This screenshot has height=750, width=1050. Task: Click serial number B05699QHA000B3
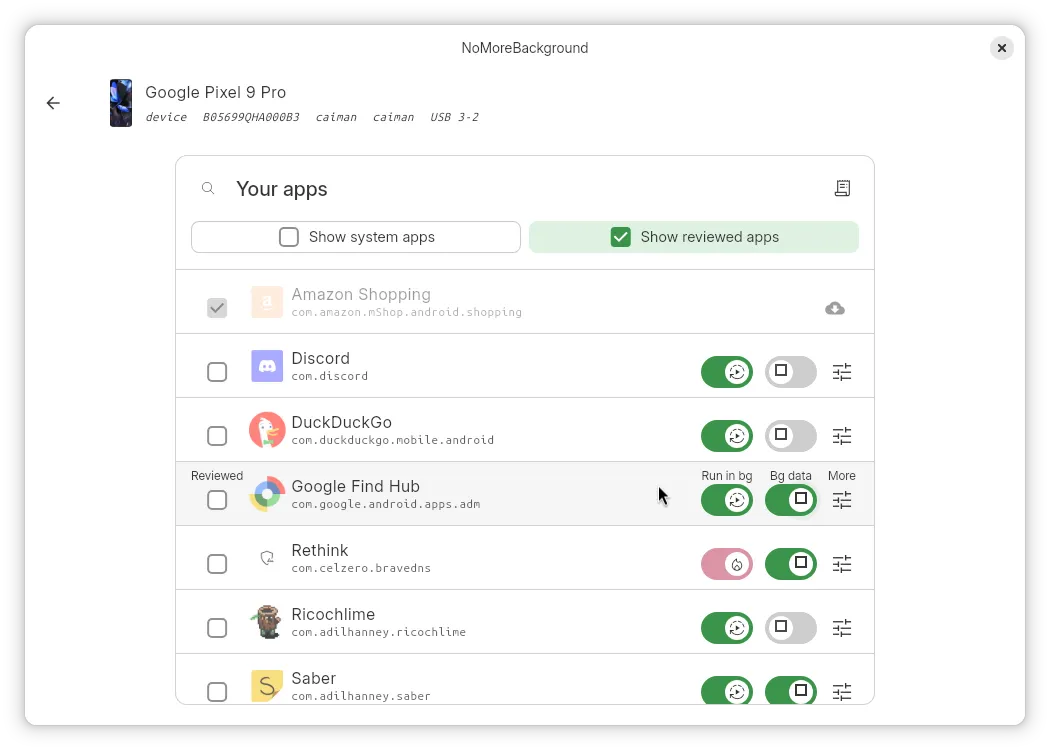[x=251, y=117]
